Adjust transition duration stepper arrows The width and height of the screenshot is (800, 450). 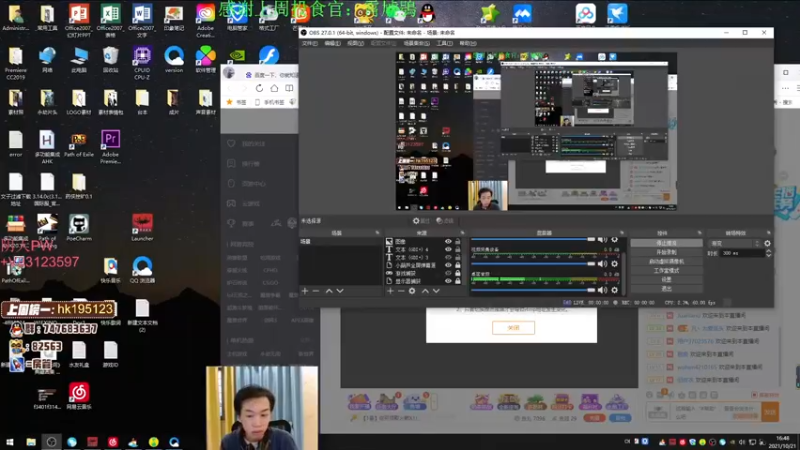tap(768, 253)
